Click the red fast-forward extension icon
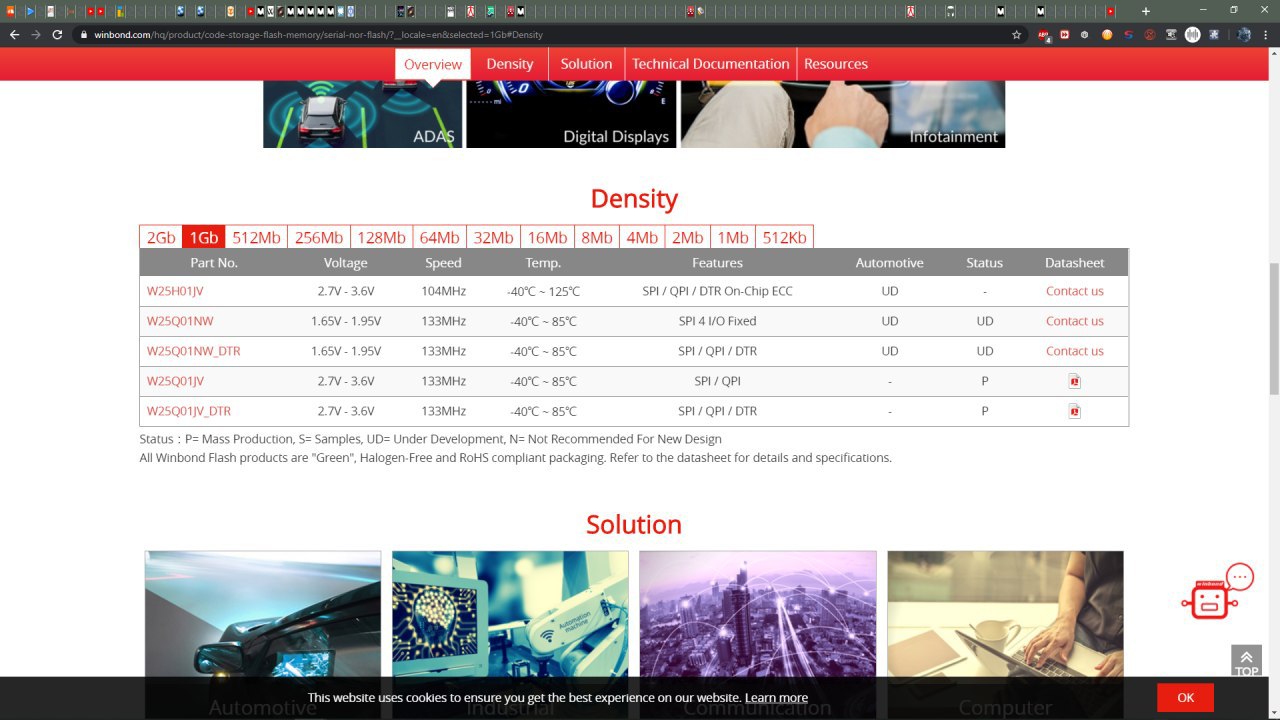The image size is (1280, 720). coord(1065,34)
